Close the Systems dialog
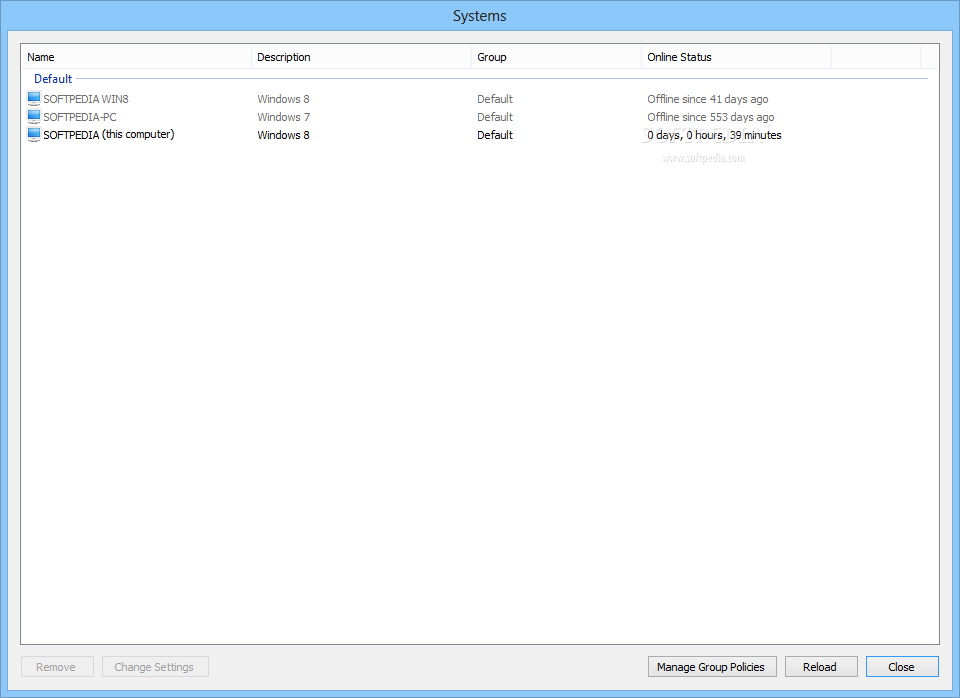This screenshot has height=698, width=960. [x=902, y=667]
